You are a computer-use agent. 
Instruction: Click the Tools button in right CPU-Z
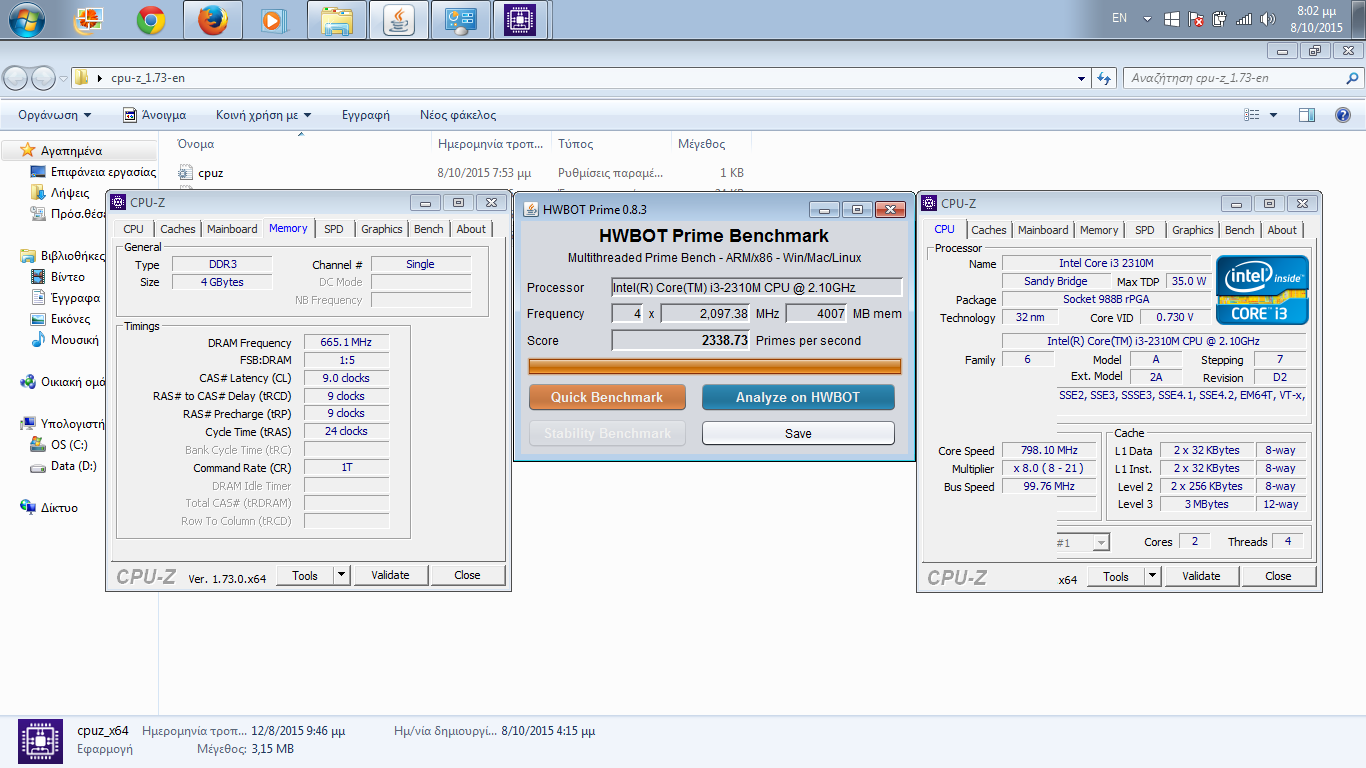pos(1115,576)
